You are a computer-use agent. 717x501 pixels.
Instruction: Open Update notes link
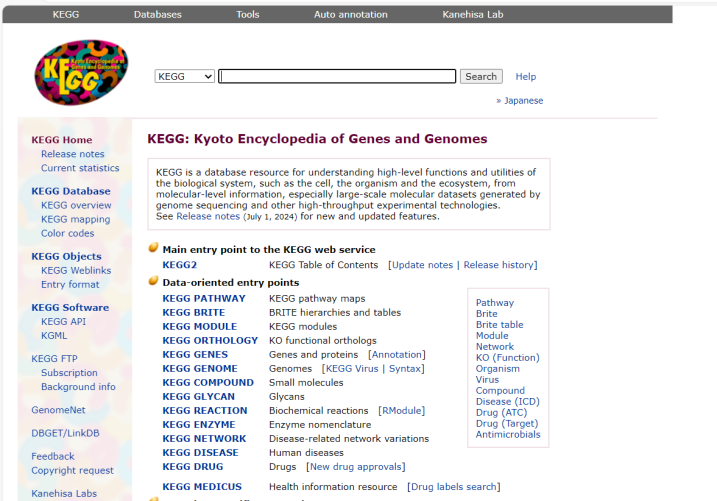pos(423,265)
